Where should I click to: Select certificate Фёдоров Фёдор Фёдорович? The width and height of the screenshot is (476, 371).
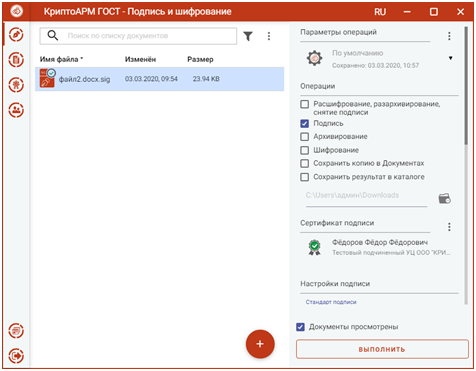point(380,242)
